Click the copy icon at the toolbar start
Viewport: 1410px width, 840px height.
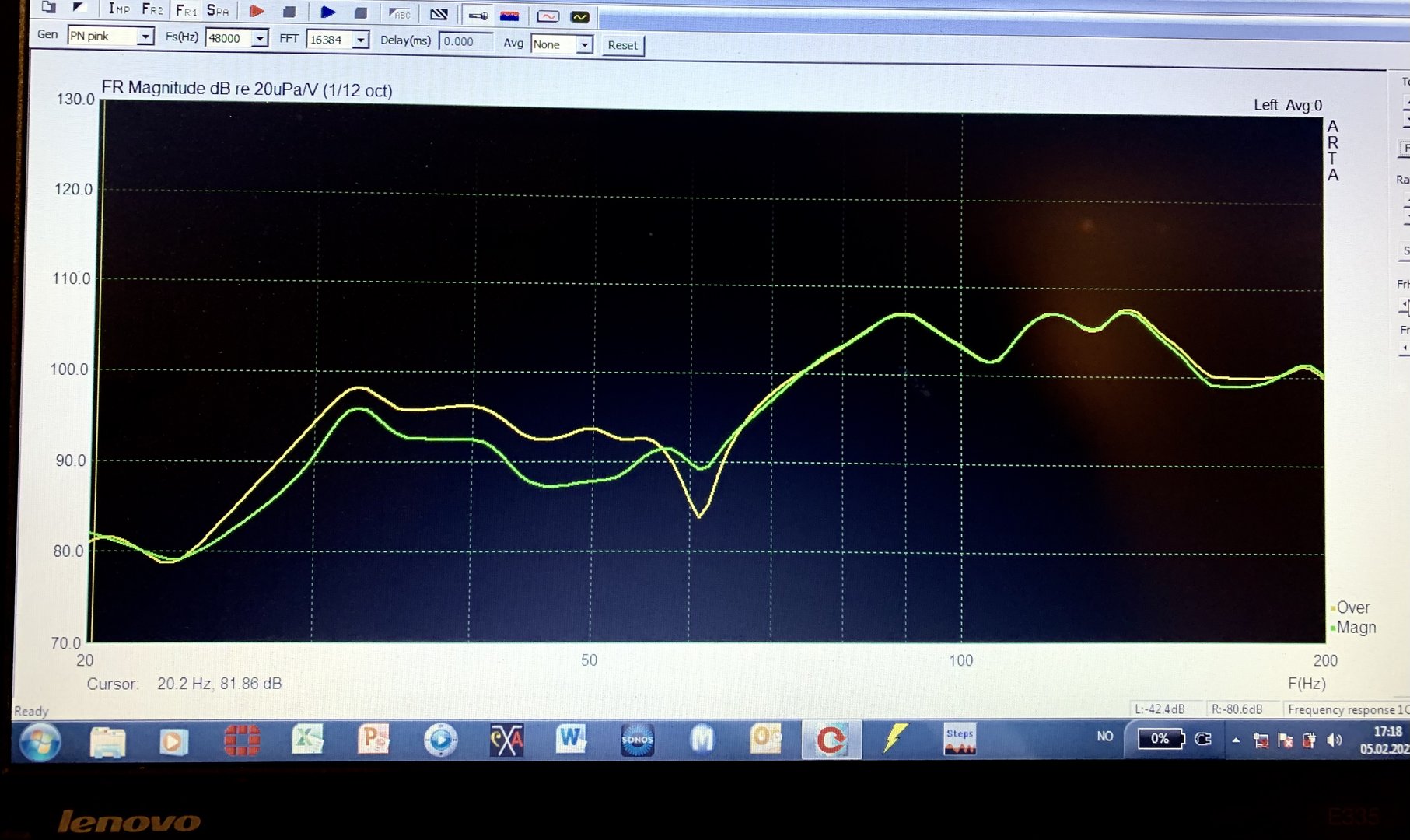pos(49,7)
